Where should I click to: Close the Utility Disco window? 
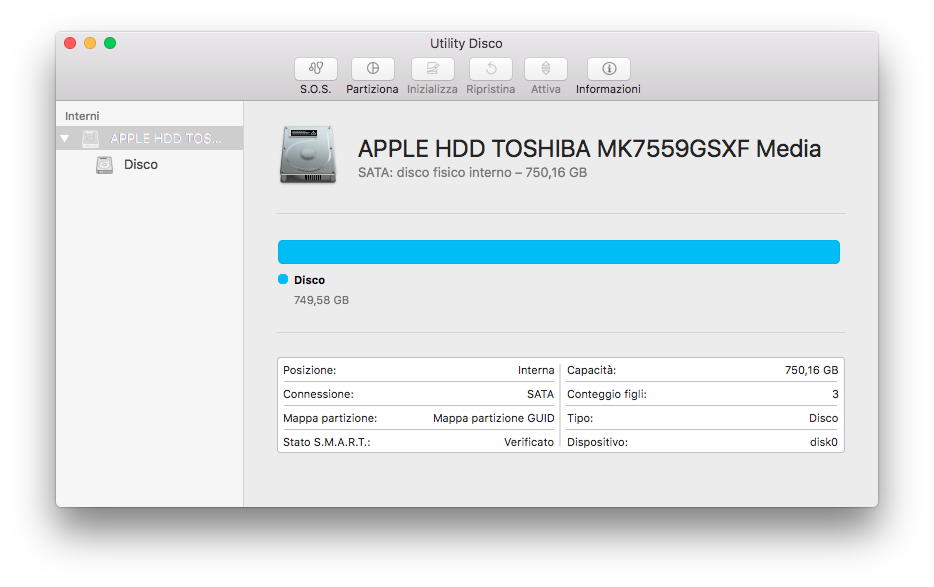pos(70,43)
